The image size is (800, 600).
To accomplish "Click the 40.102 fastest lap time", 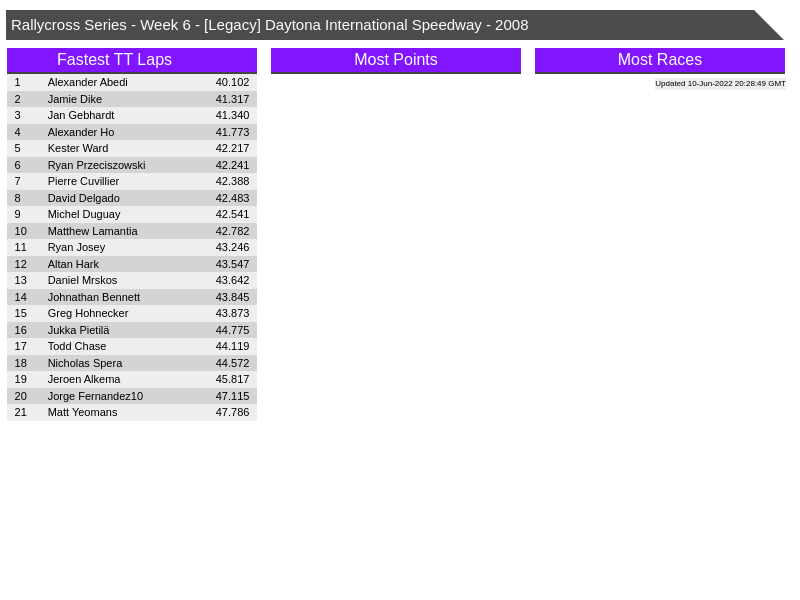I will [232, 82].
